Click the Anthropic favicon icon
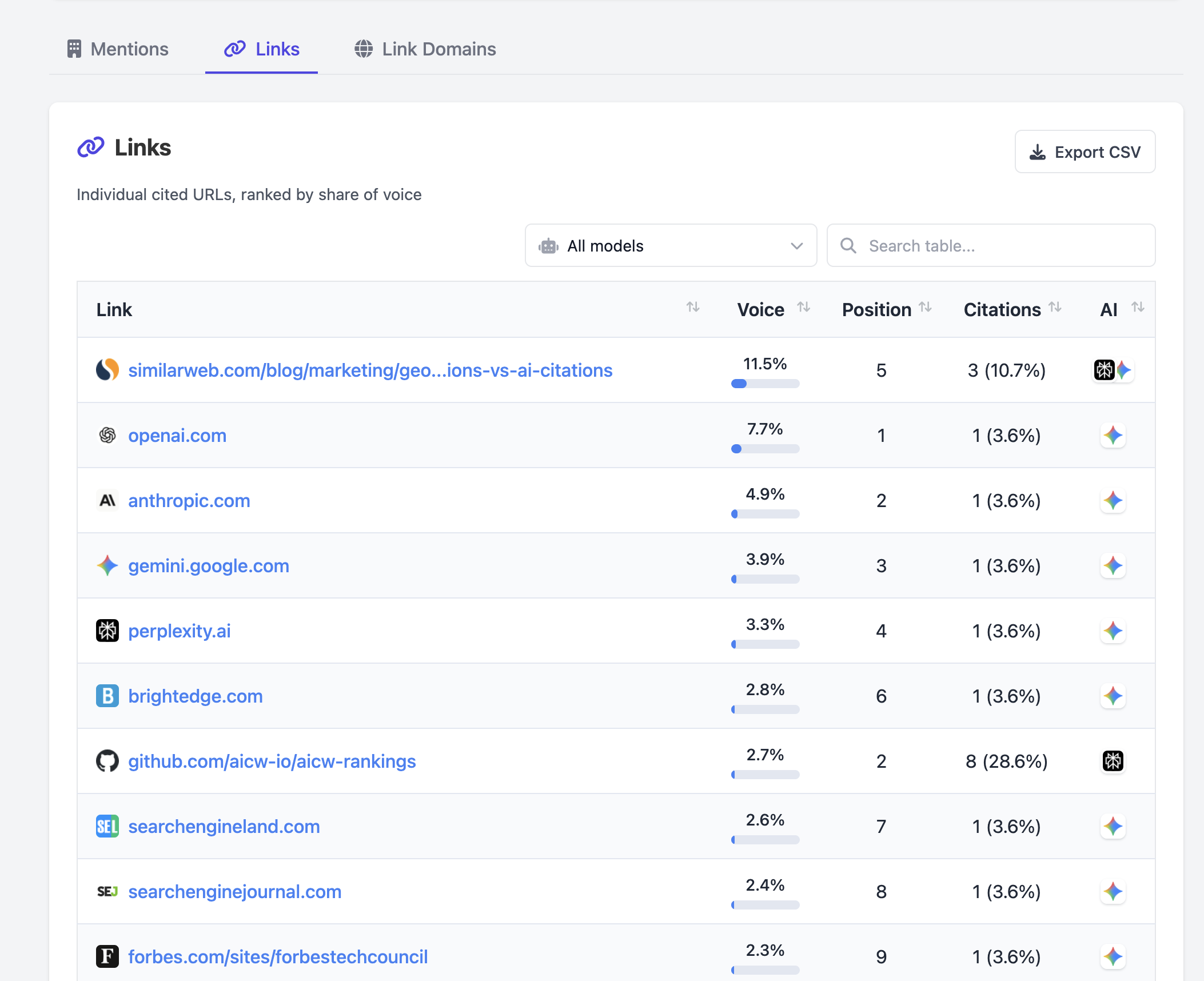1204x981 pixels. click(x=107, y=500)
